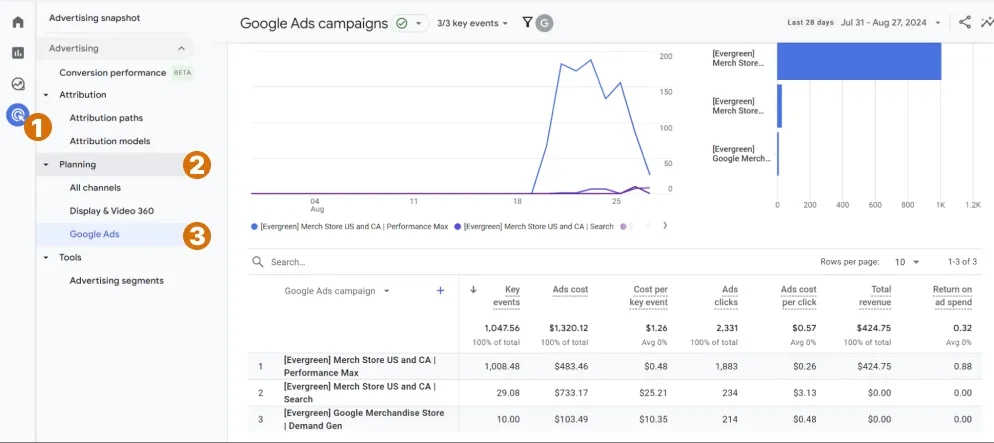Click the 1,047.56 total key events
Screen dimensions: 994x443
[x=501, y=328]
